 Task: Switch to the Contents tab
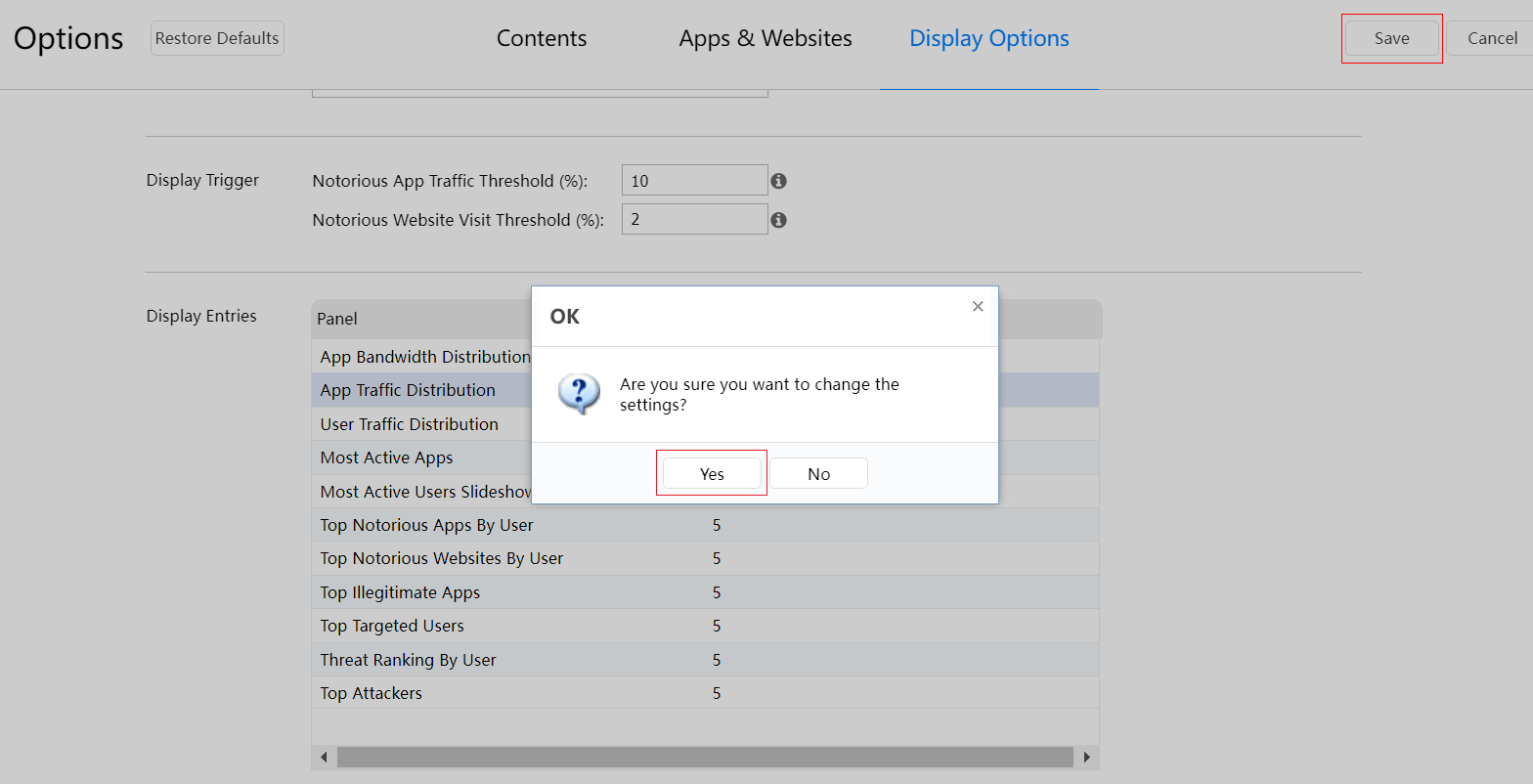pyautogui.click(x=542, y=38)
